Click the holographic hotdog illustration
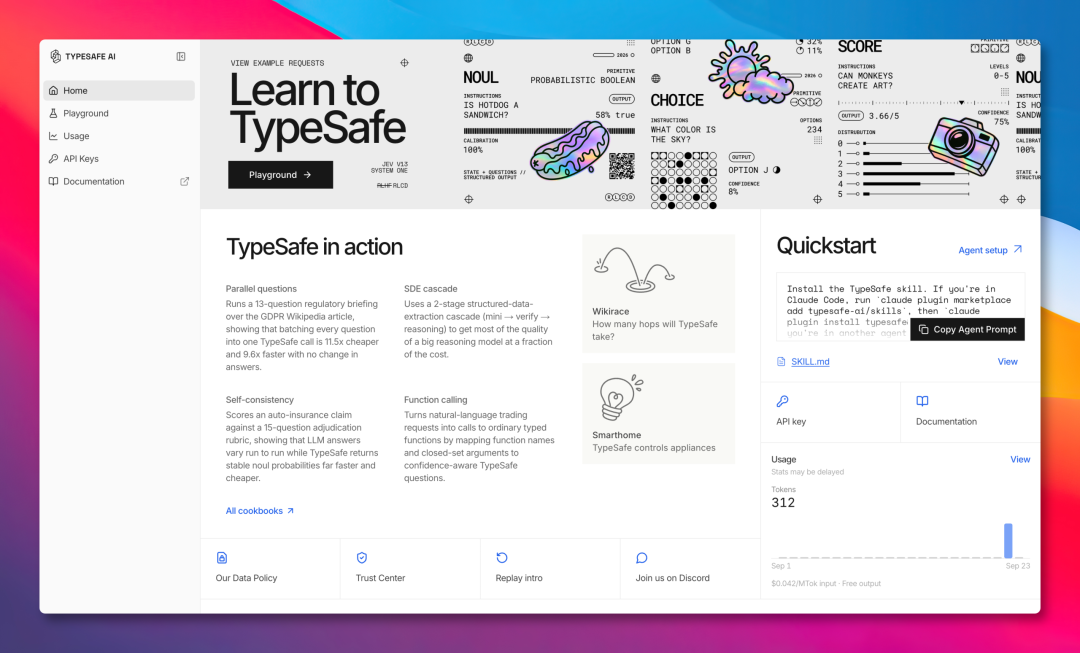 (570, 150)
